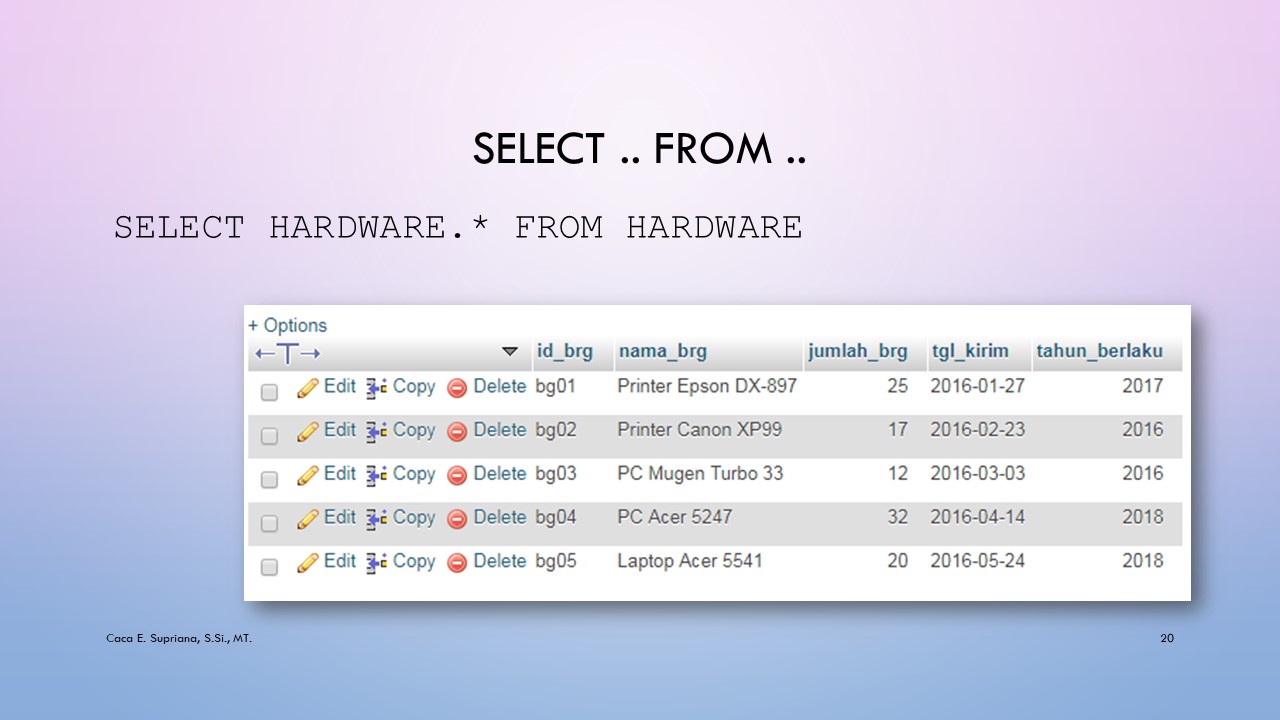Expand the + Options link
The width and height of the screenshot is (1280, 720).
point(288,326)
